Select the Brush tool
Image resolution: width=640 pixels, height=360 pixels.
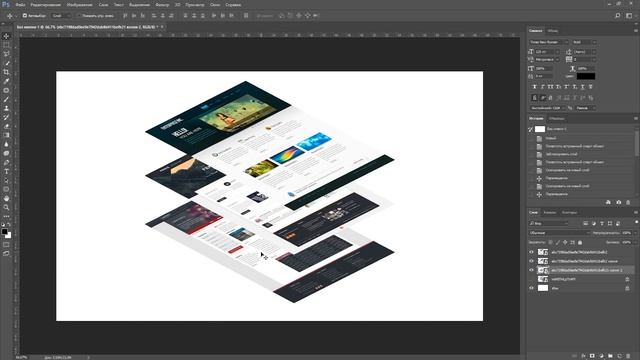(x=6, y=99)
